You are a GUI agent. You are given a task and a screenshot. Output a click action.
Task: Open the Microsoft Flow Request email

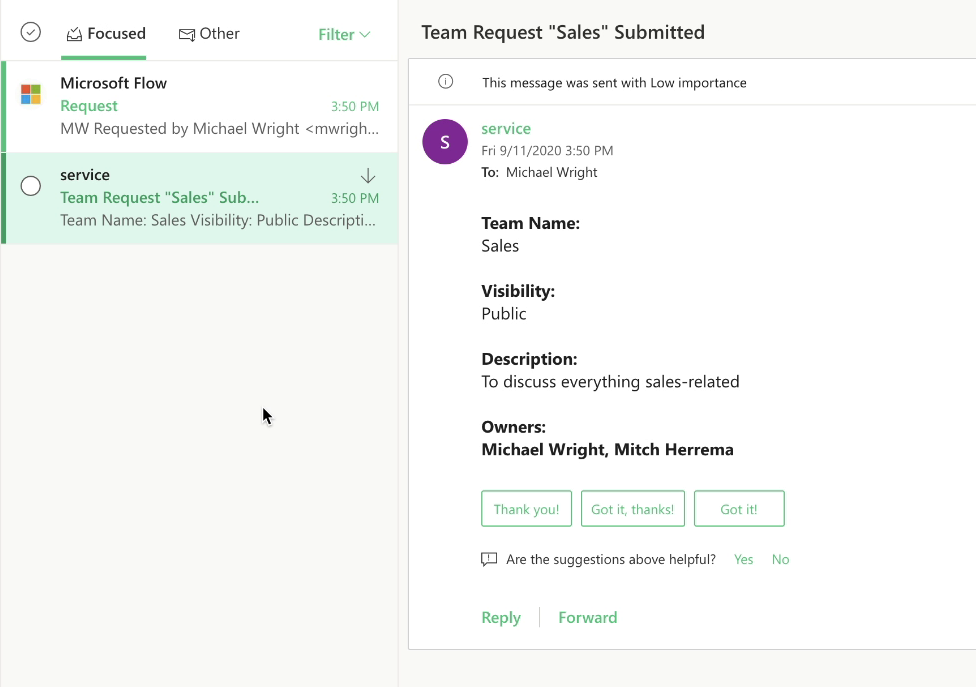tap(200, 105)
